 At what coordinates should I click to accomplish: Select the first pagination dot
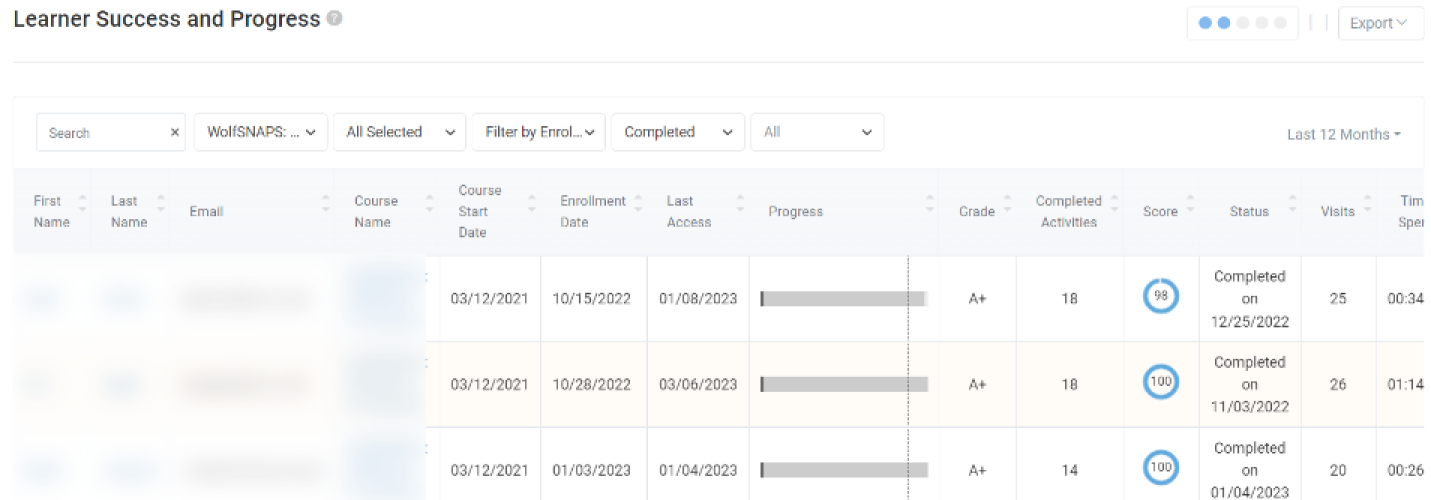[x=1205, y=23]
